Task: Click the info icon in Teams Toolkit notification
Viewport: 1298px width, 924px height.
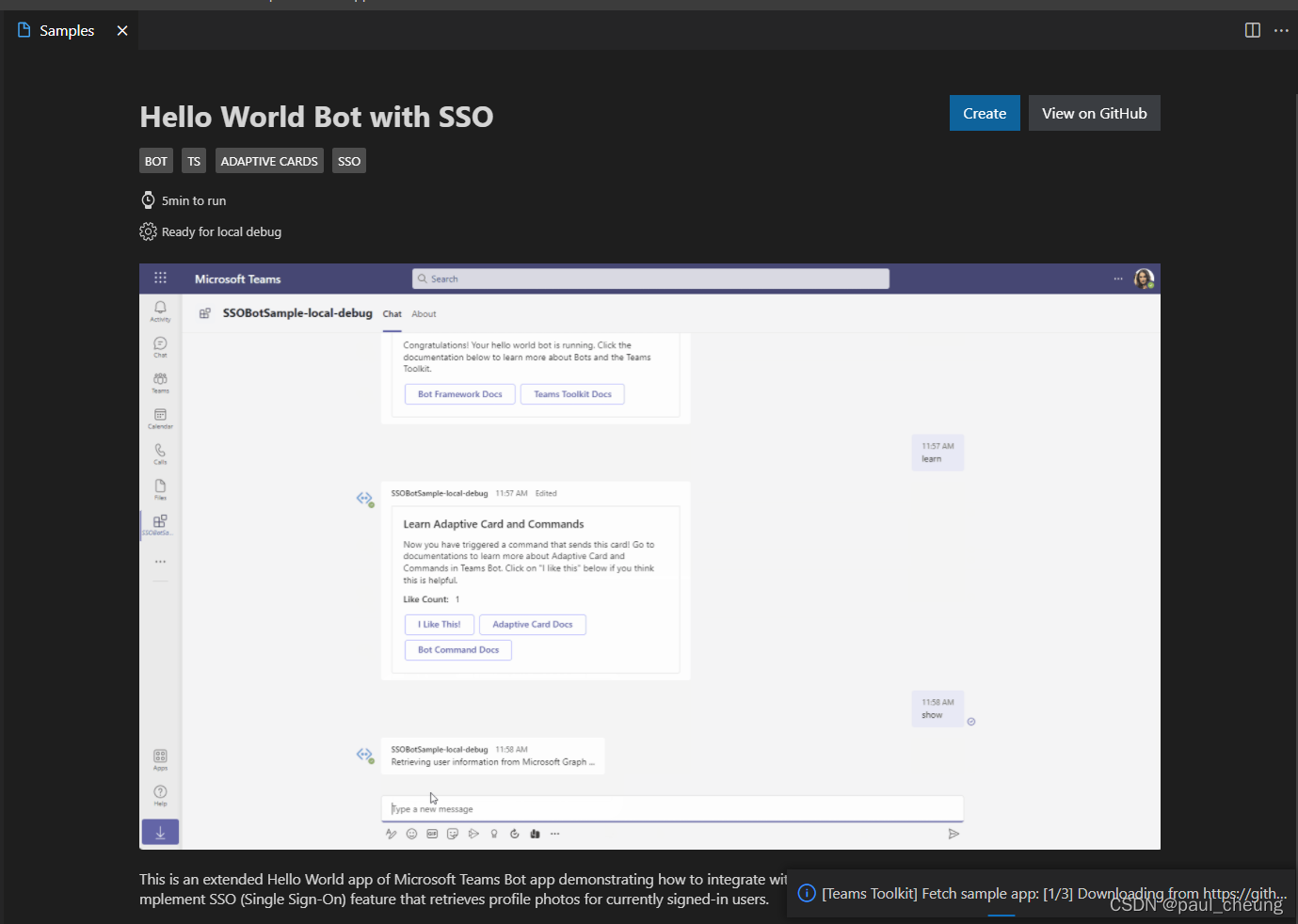Action: click(x=807, y=893)
